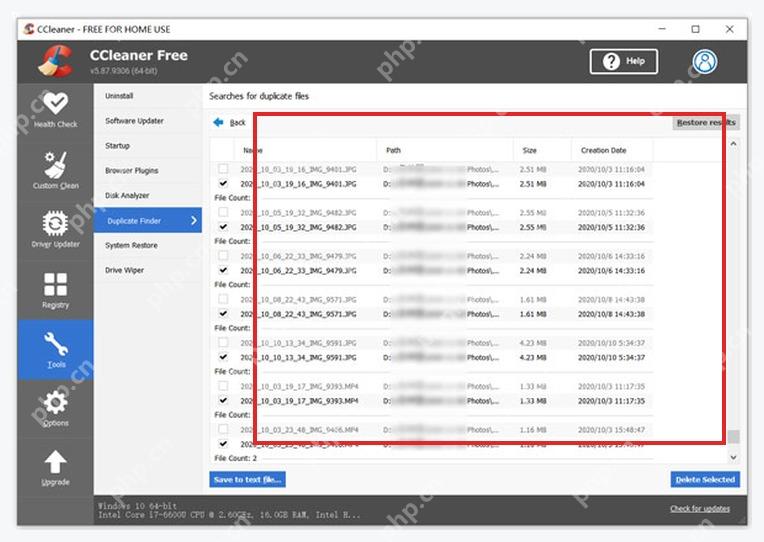The height and width of the screenshot is (542, 764).
Task: Open the Registry cleaner section
Action: click(x=55, y=290)
